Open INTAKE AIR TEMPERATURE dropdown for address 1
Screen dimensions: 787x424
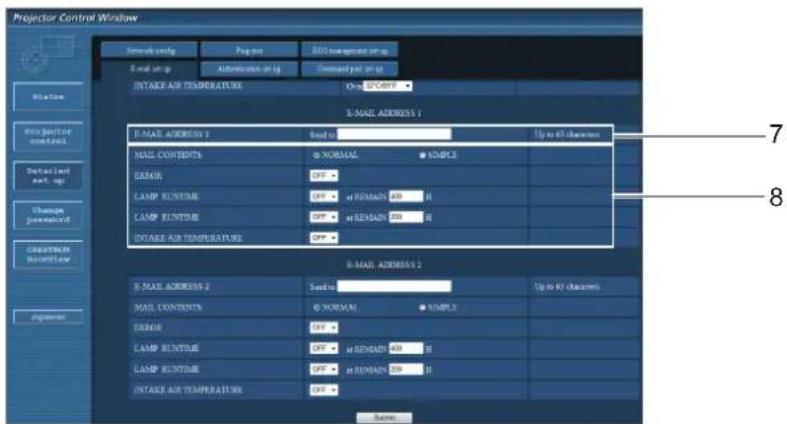pos(324,237)
